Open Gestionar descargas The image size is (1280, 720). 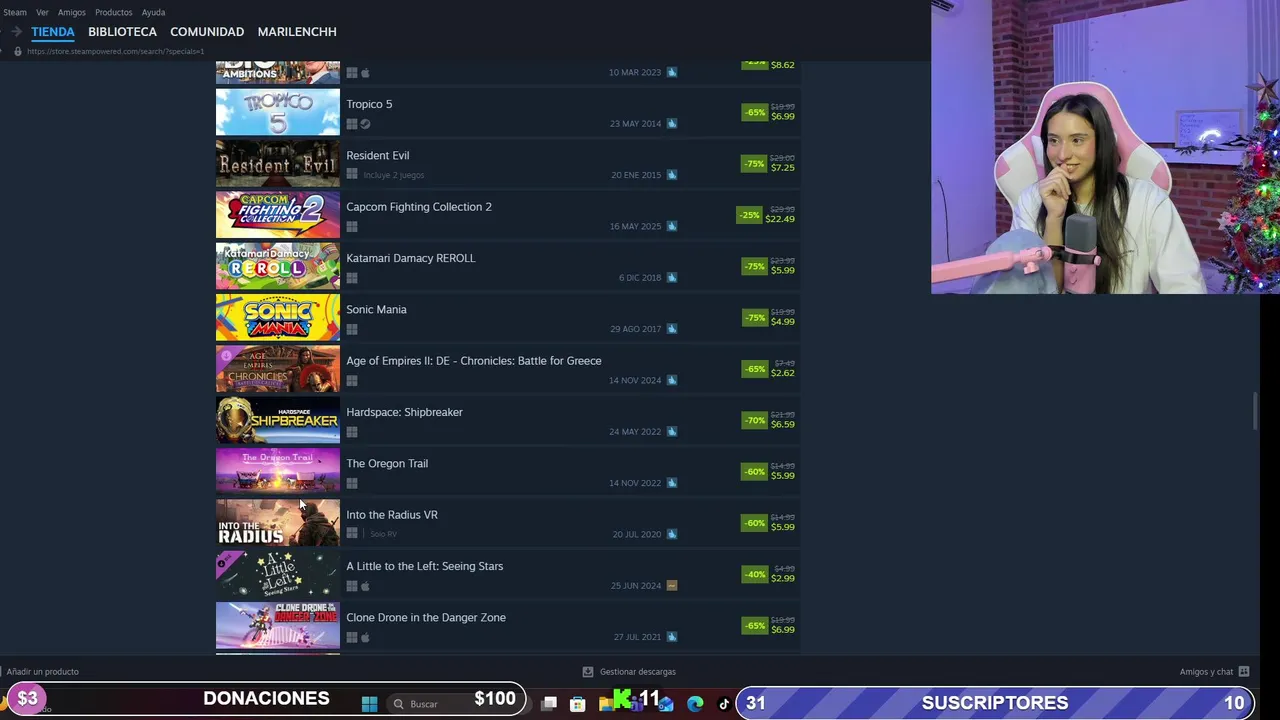tap(630, 672)
